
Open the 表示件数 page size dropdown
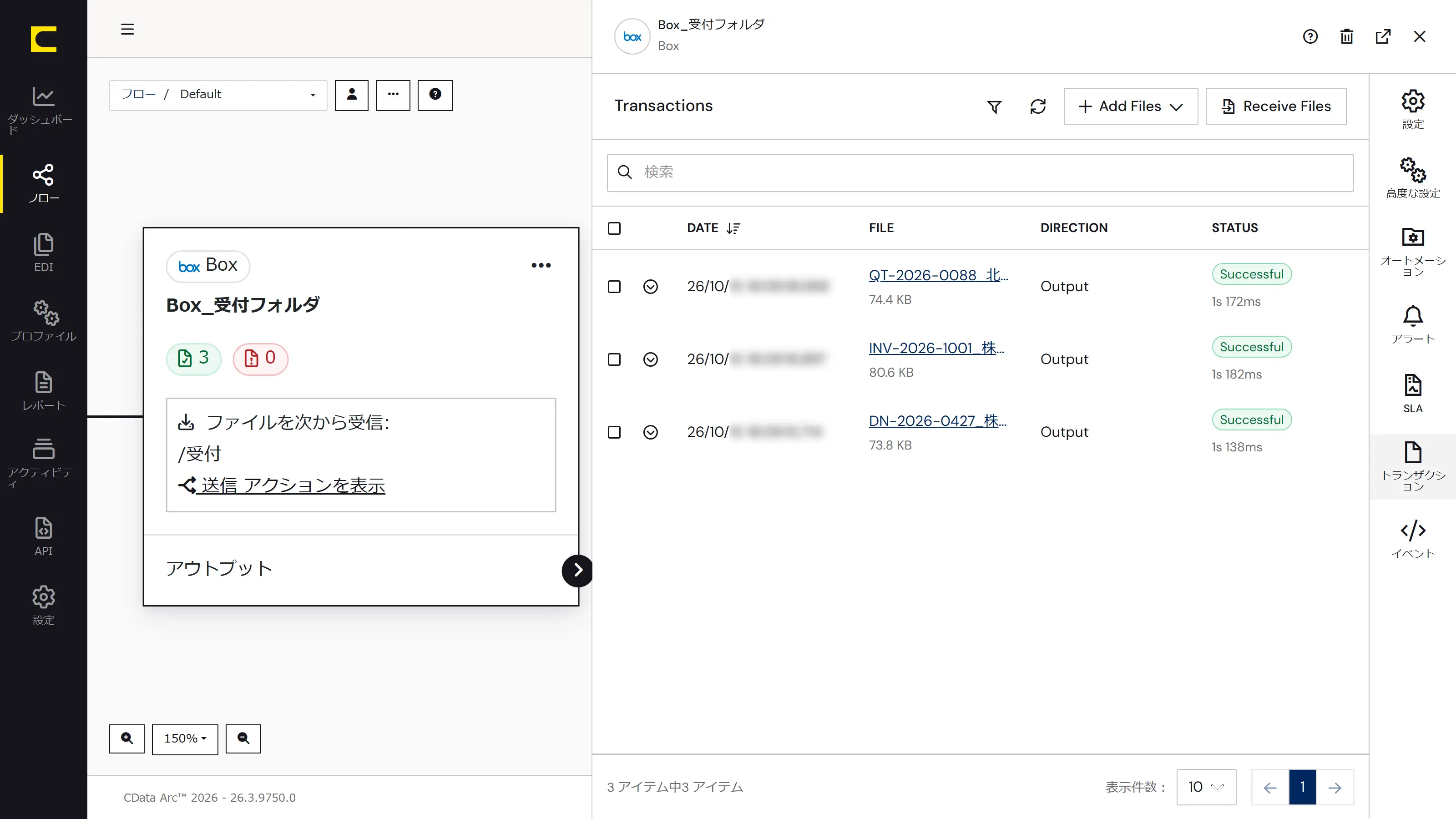pos(1206,787)
